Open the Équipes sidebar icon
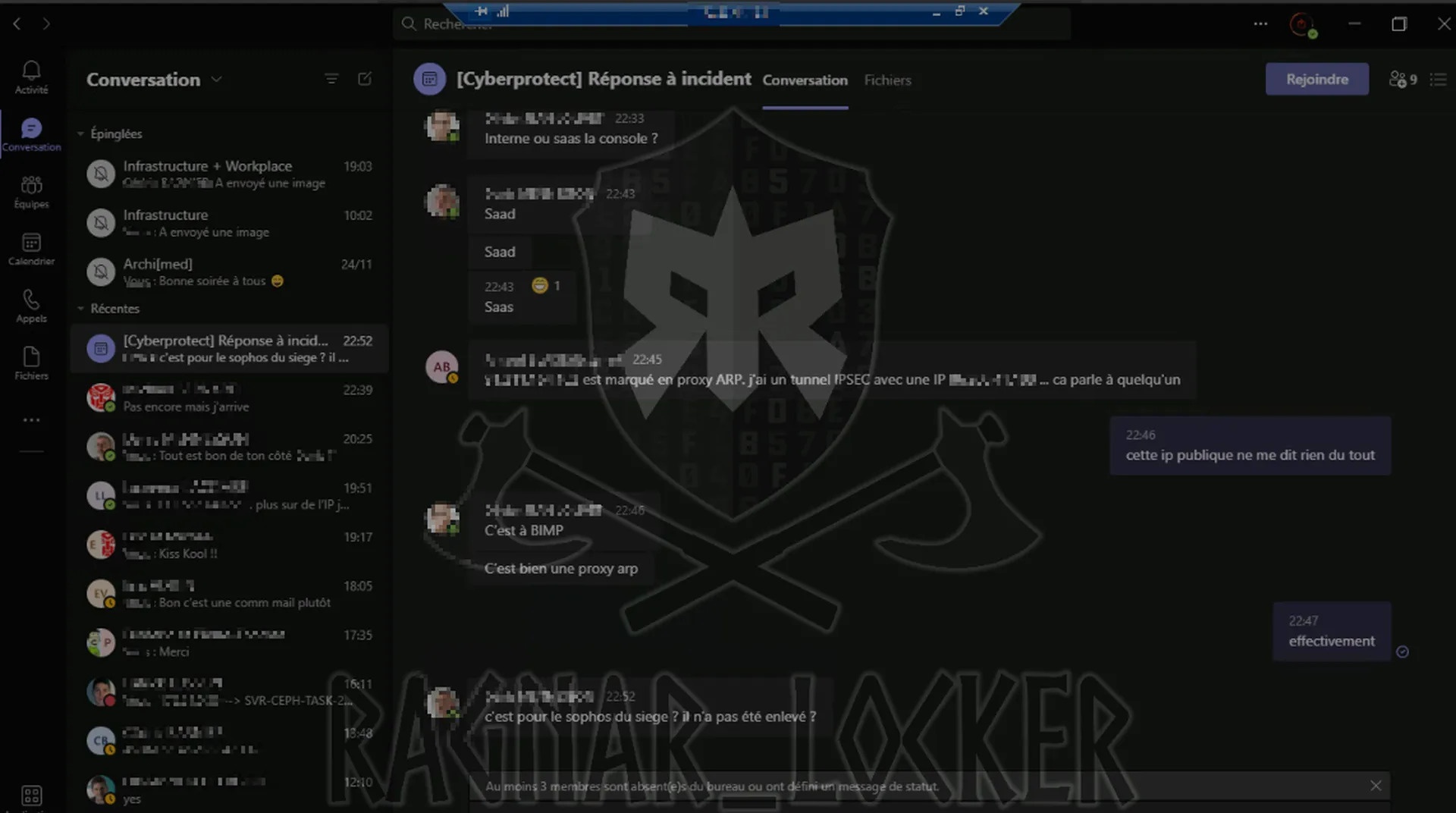 [x=31, y=191]
